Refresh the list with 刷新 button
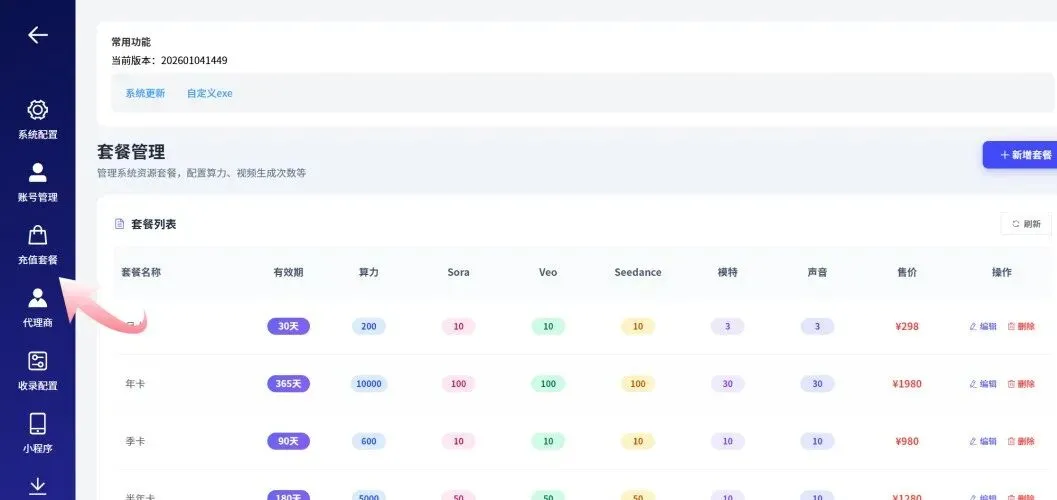Viewport: 1057px width, 500px height. pyautogui.click(x=1026, y=224)
